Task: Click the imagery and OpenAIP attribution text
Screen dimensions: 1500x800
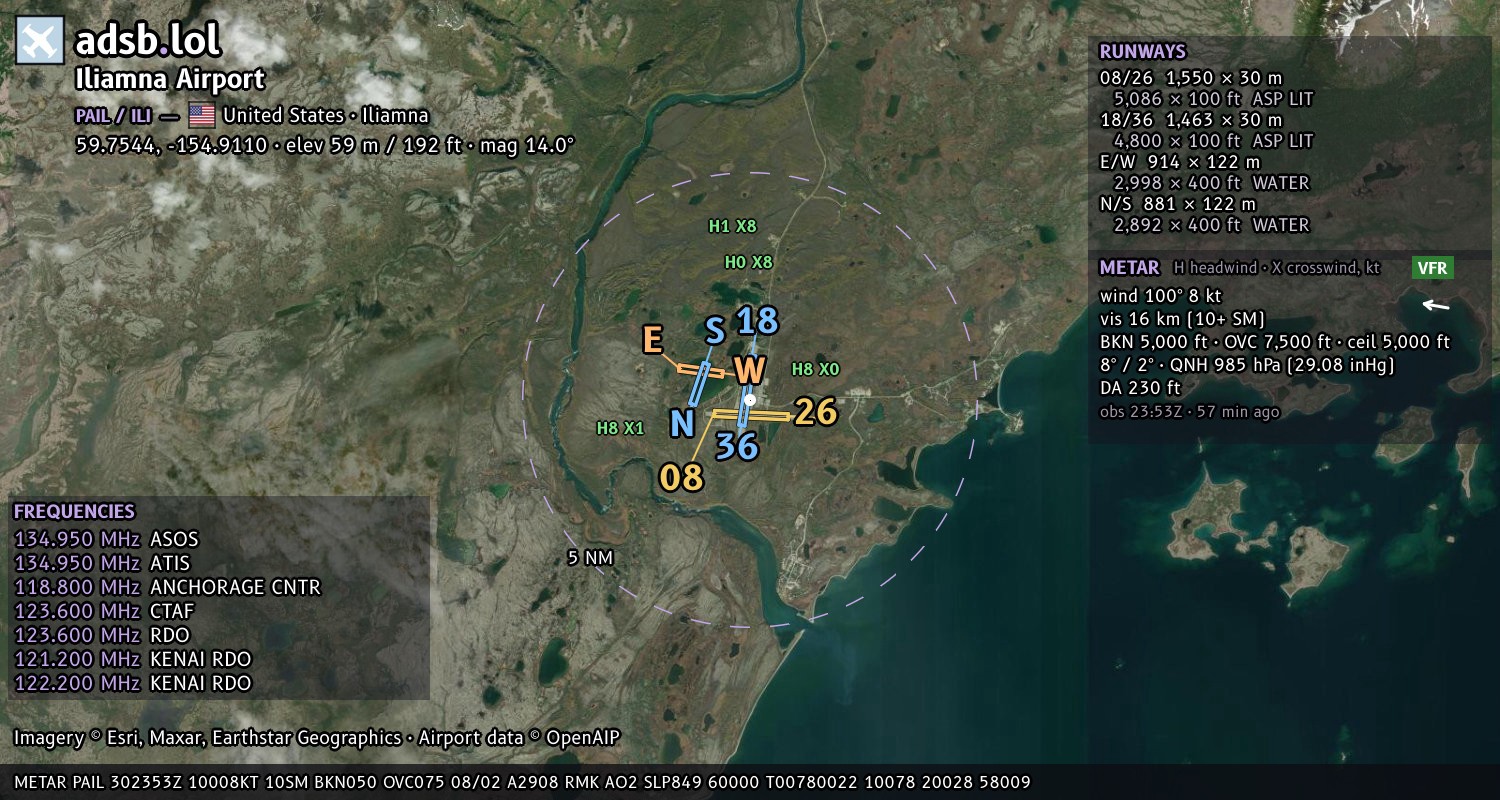Action: point(317,738)
